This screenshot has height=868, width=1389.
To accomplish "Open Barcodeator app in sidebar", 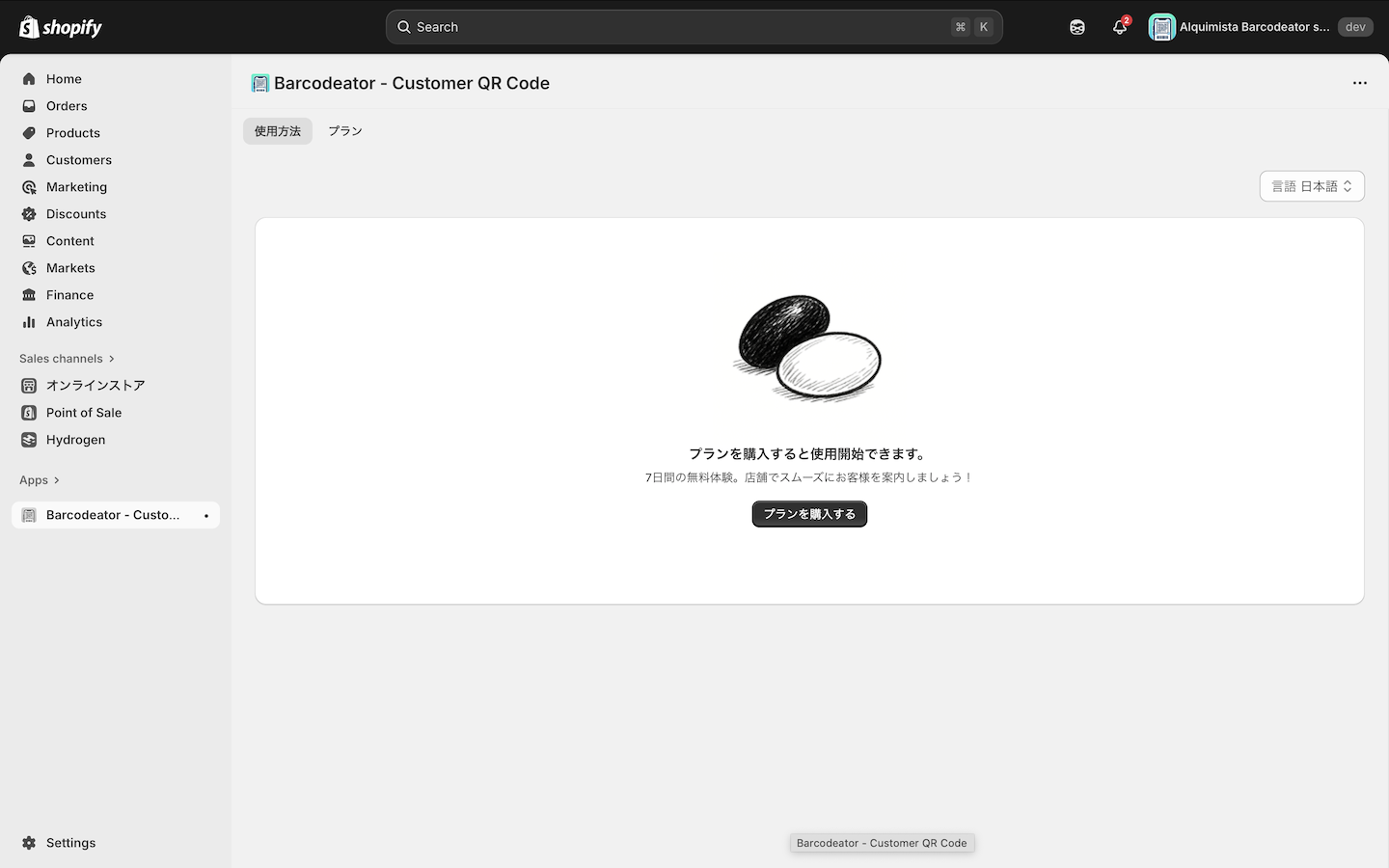I will pyautogui.click(x=113, y=515).
